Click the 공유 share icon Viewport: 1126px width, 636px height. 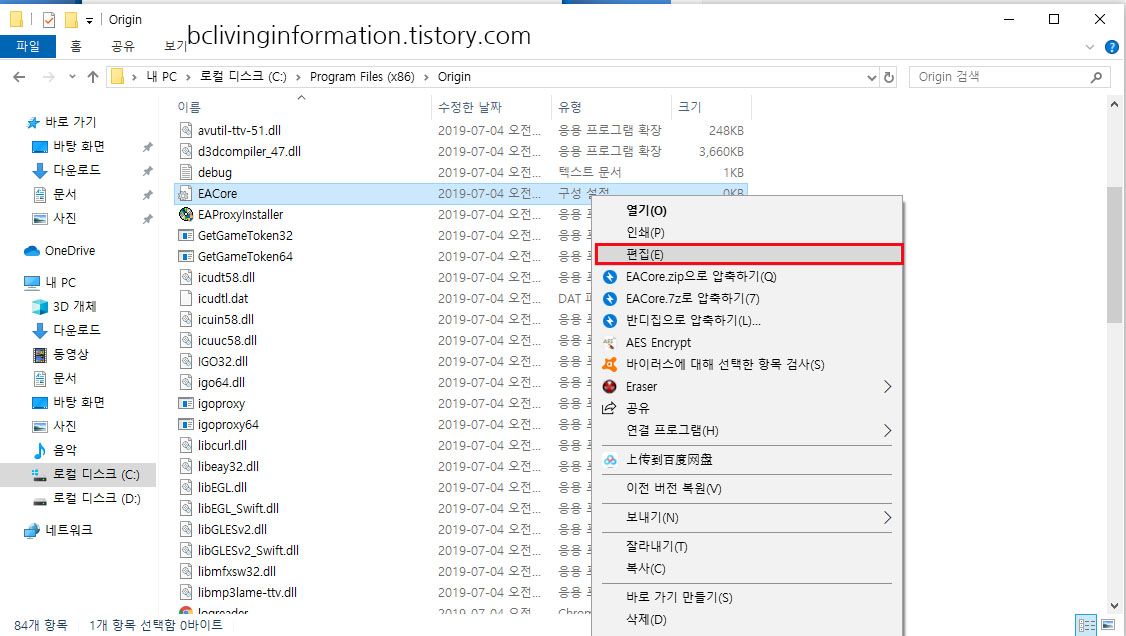pos(610,408)
